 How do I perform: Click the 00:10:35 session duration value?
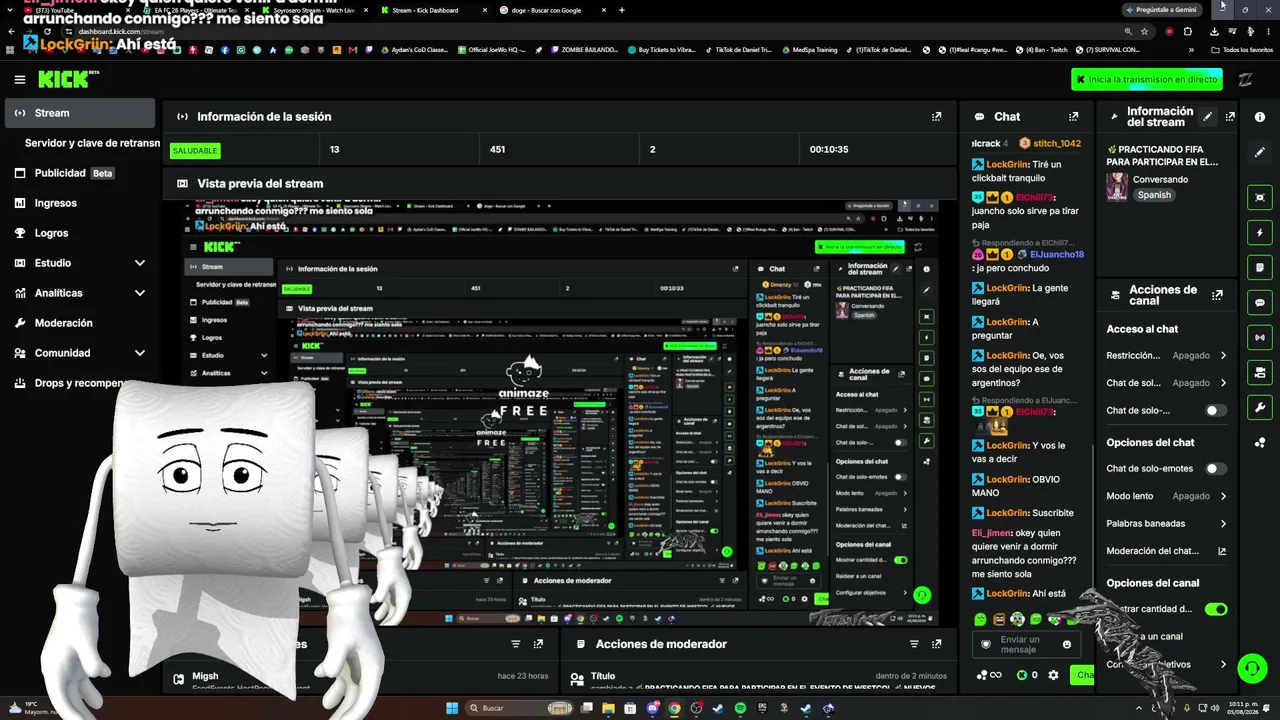pos(829,150)
